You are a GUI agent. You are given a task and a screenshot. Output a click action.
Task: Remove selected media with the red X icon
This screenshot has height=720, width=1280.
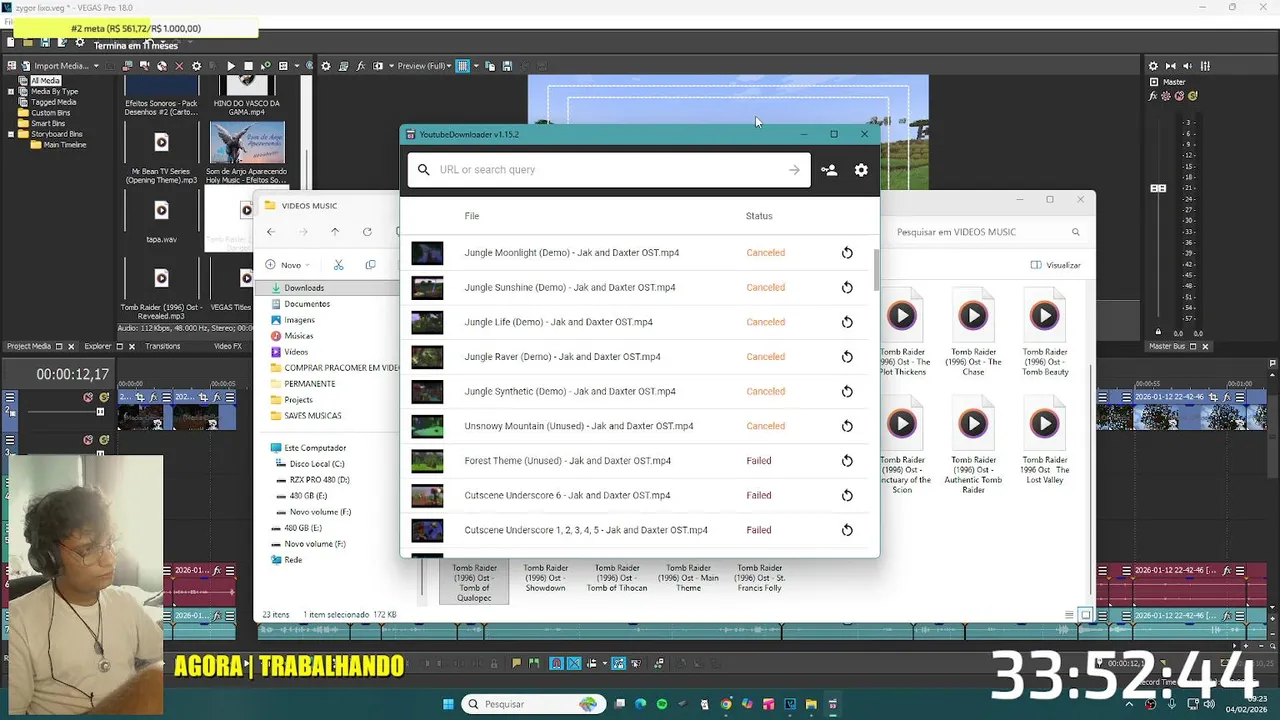[x=179, y=66]
